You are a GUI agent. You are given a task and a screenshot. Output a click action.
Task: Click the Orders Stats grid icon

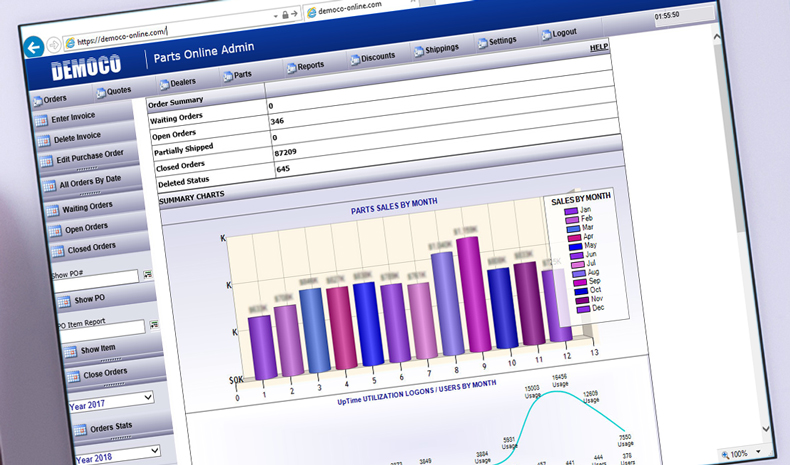[x=79, y=430]
